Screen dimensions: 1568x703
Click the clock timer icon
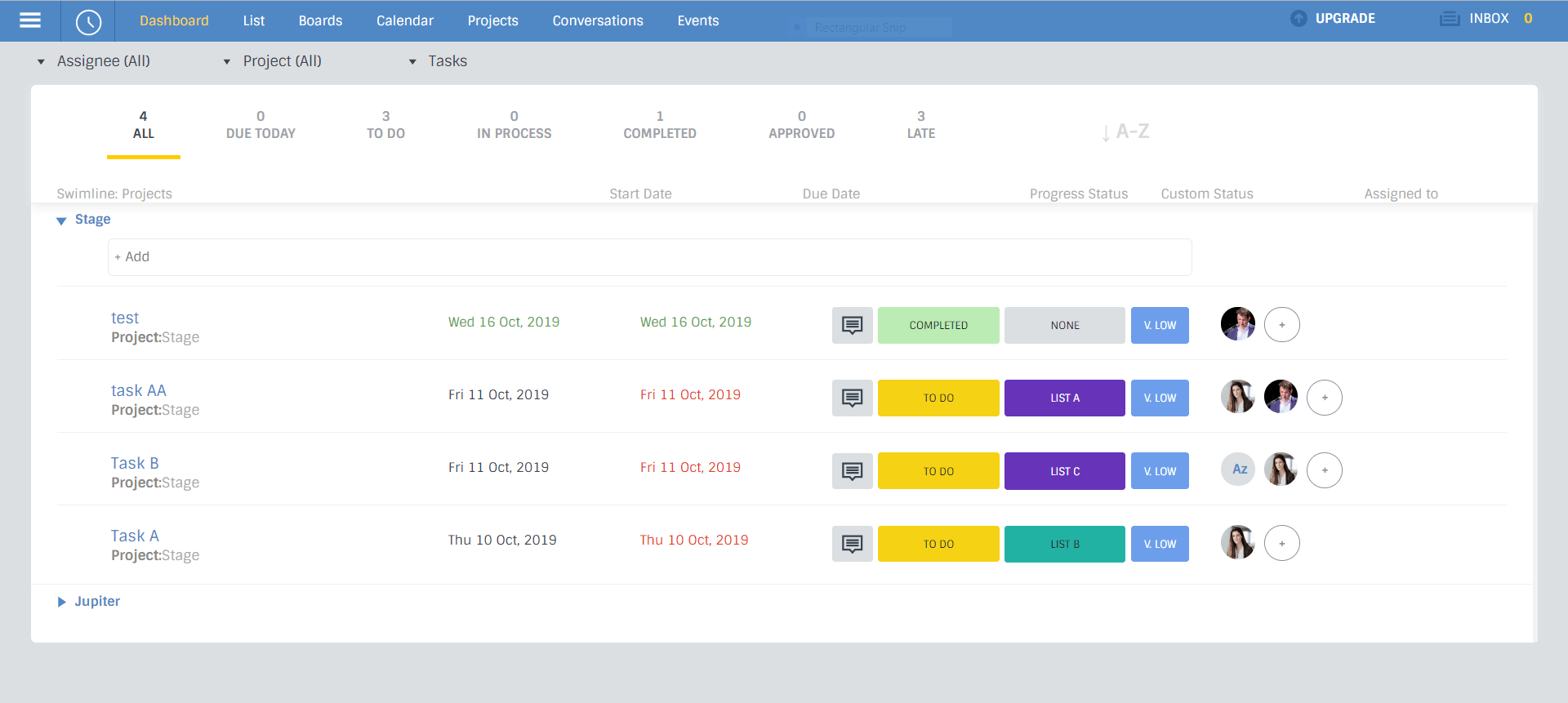click(x=88, y=22)
